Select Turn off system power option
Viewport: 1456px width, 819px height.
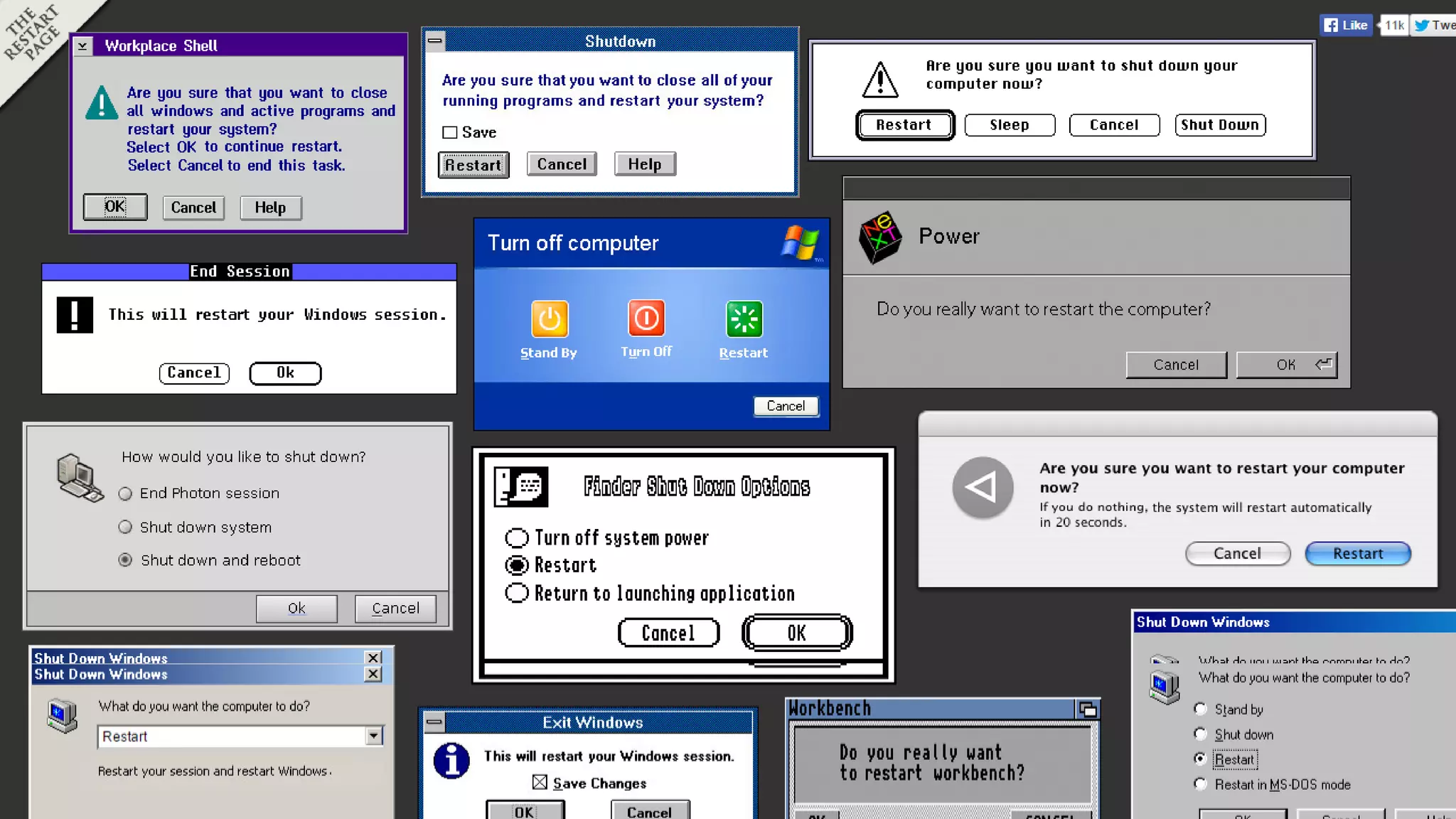517,537
